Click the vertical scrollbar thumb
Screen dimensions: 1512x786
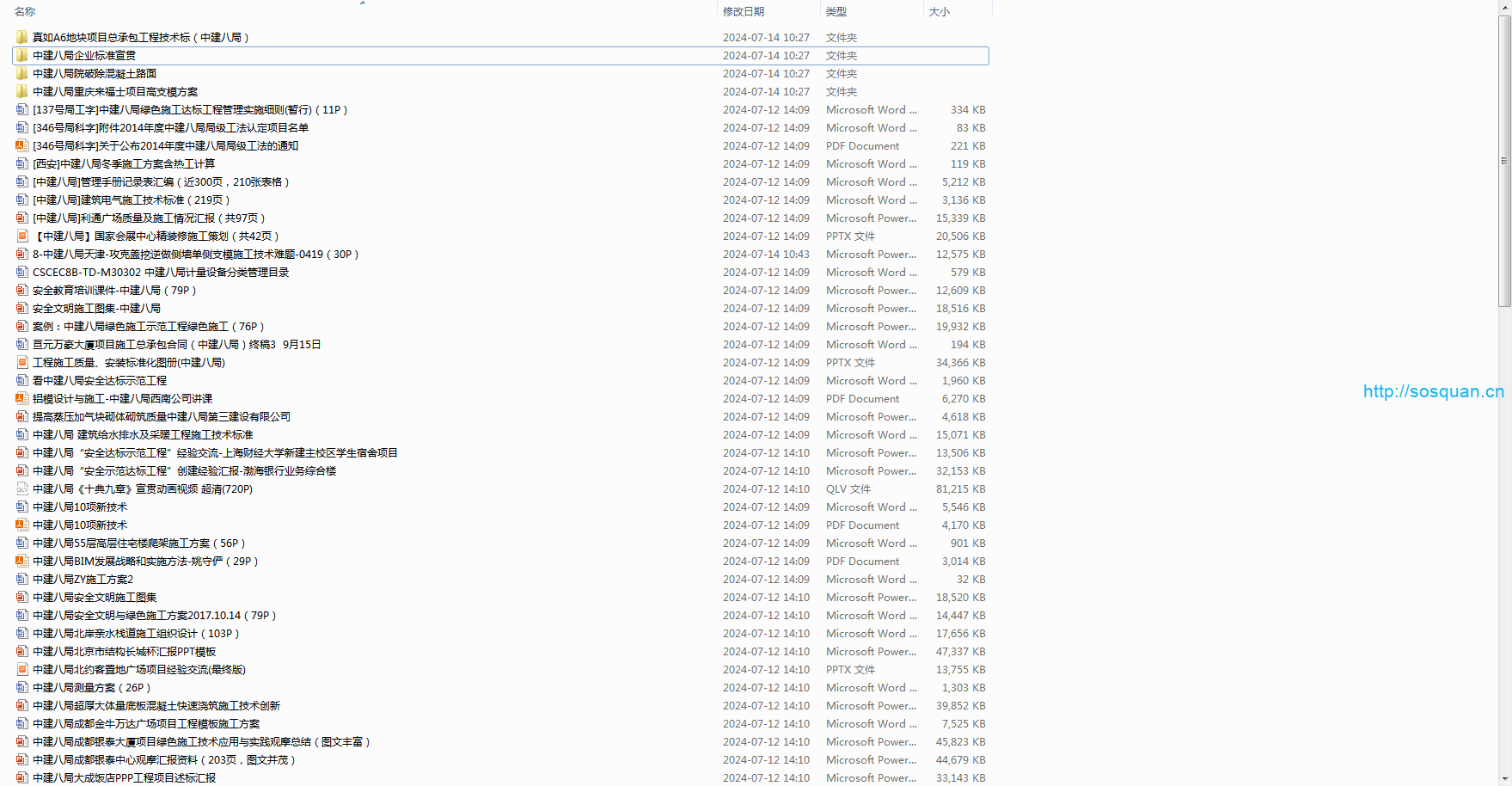point(1504,162)
